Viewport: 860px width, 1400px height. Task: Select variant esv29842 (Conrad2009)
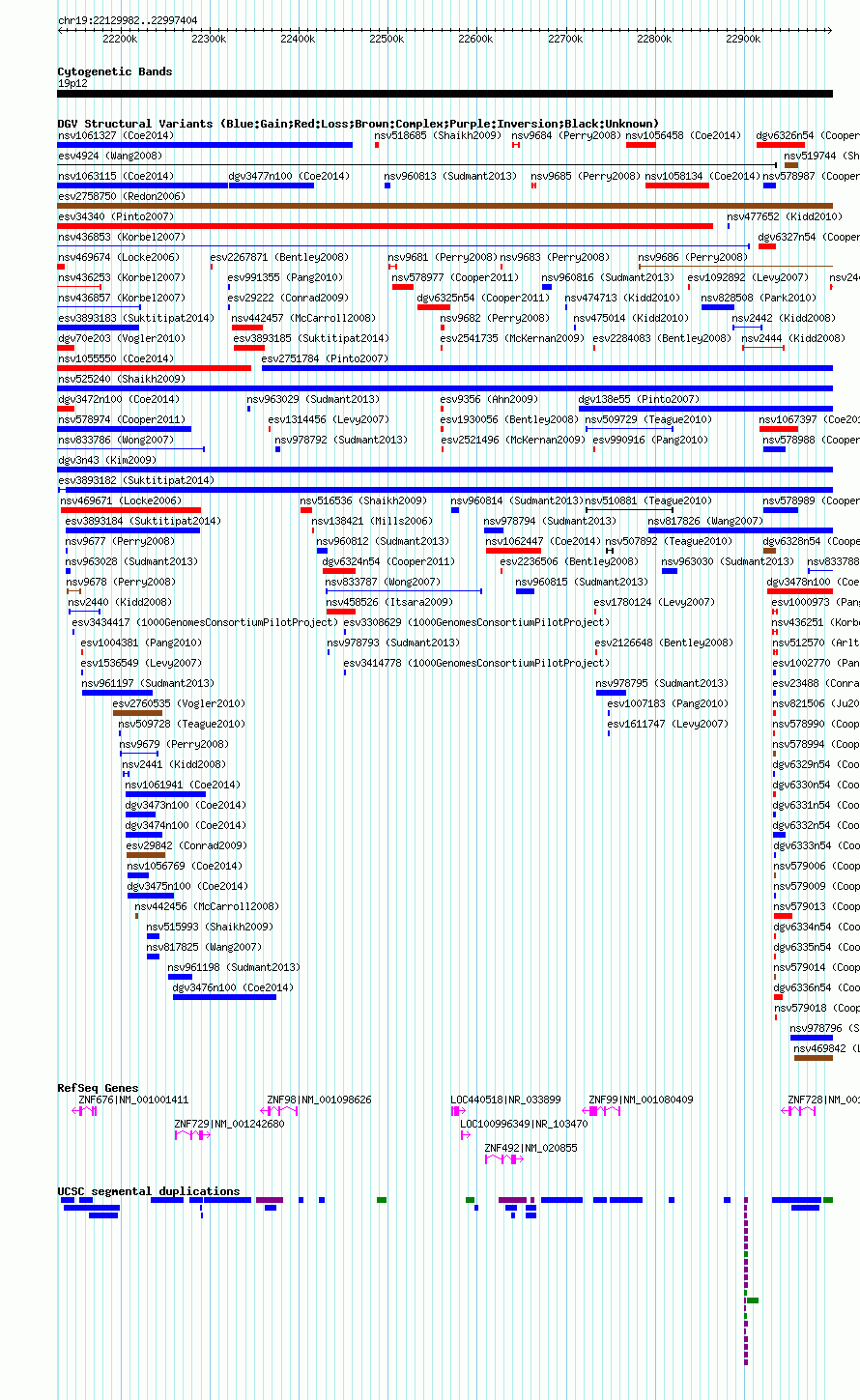coord(186,845)
